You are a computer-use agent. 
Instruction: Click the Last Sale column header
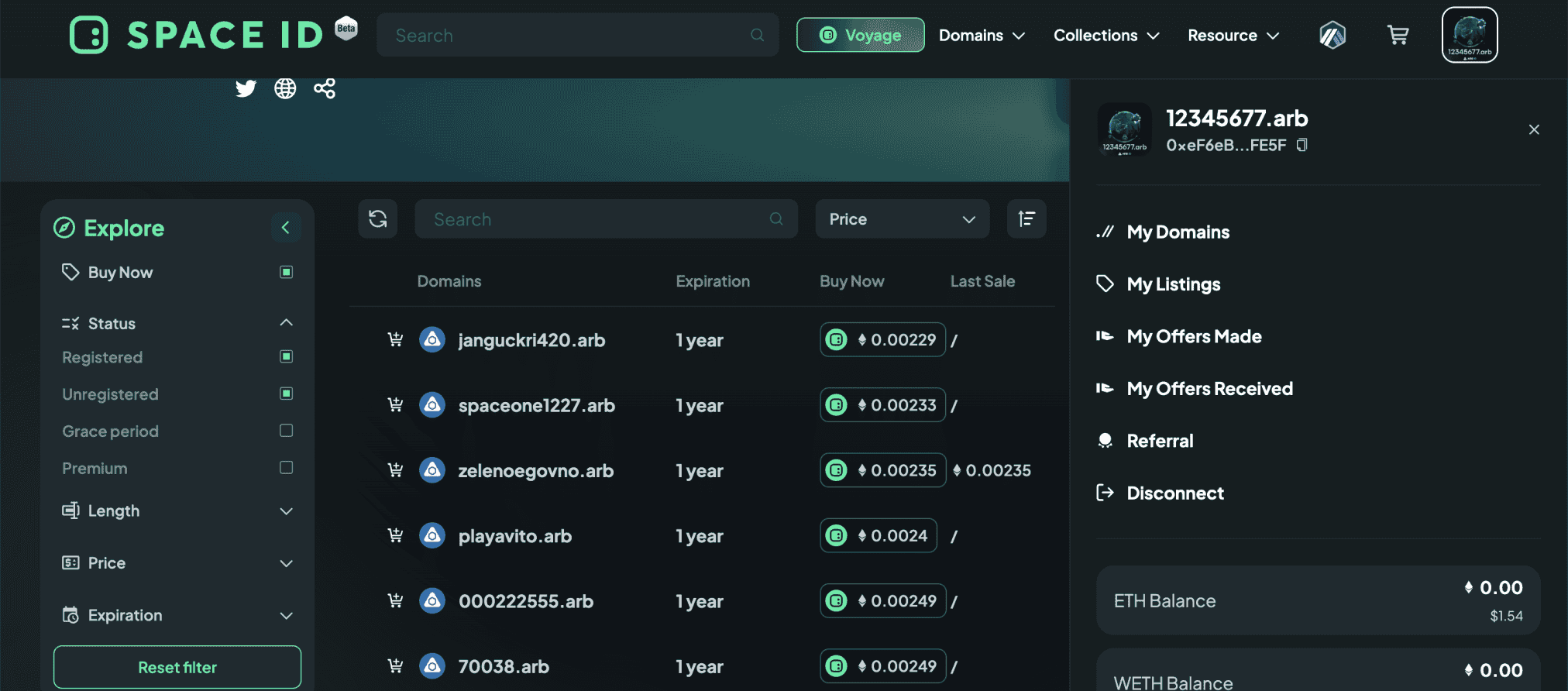(982, 281)
